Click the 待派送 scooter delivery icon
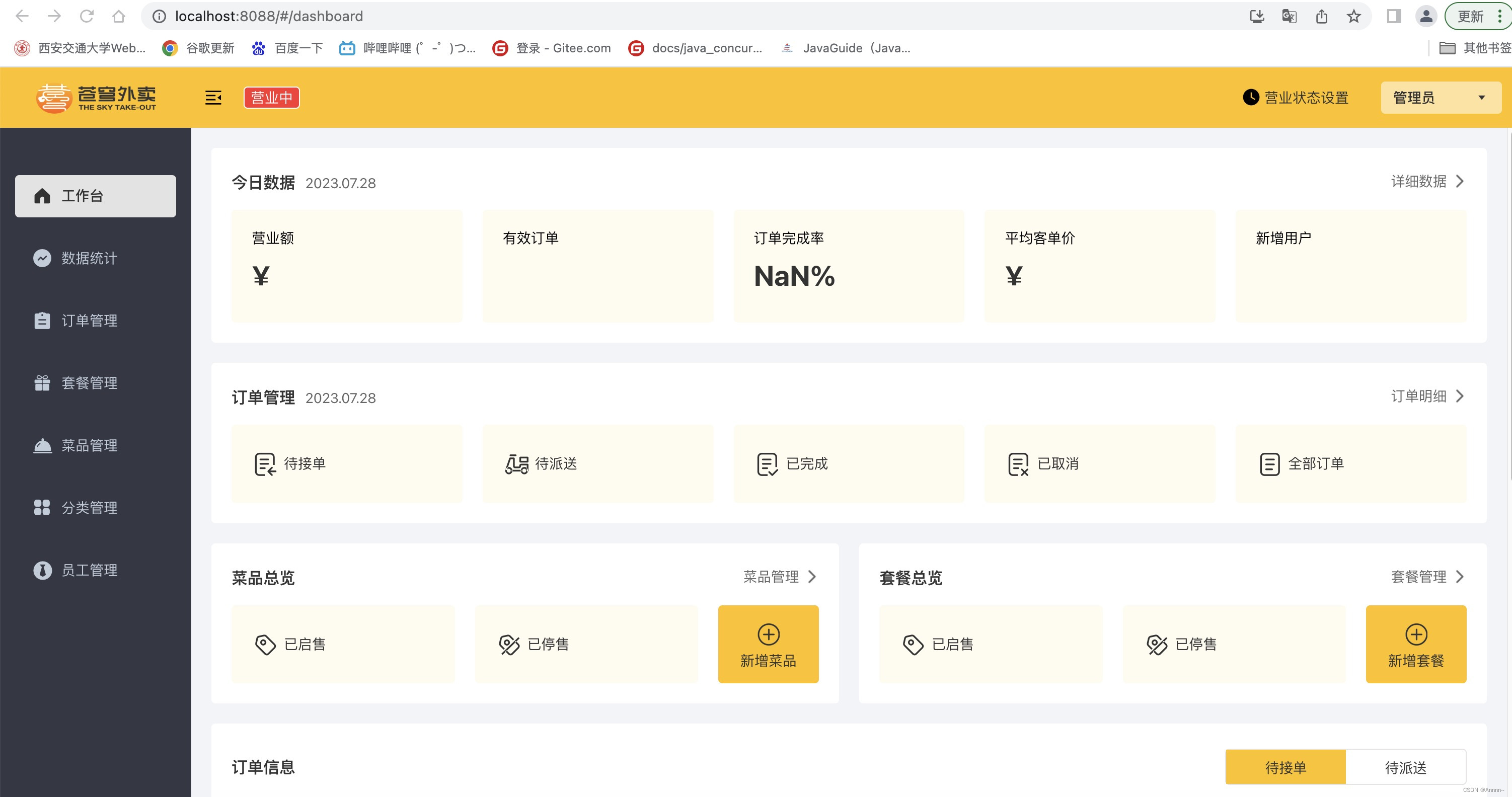The width and height of the screenshot is (1512, 797). [x=517, y=464]
